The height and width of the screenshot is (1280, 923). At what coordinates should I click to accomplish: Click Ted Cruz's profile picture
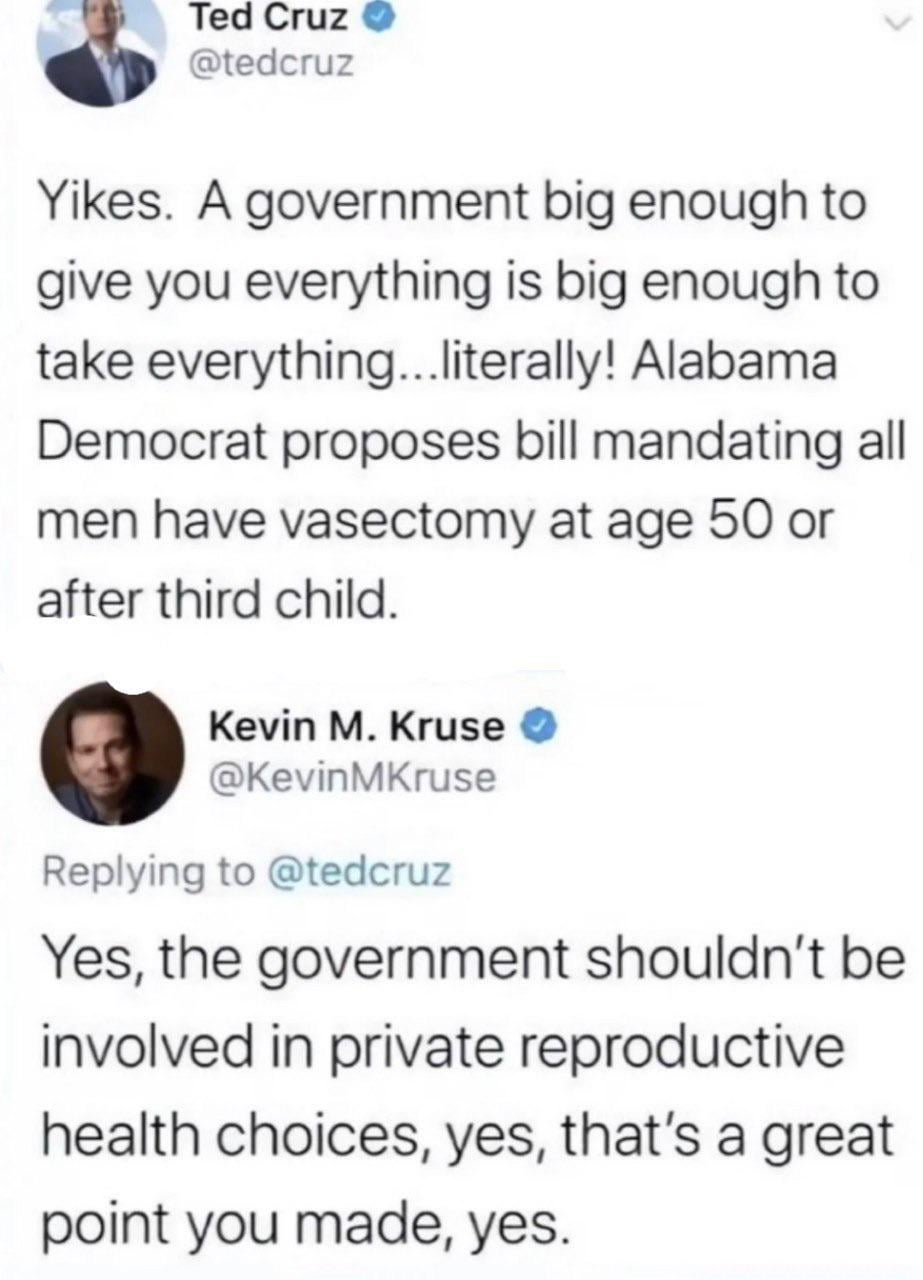[101, 50]
